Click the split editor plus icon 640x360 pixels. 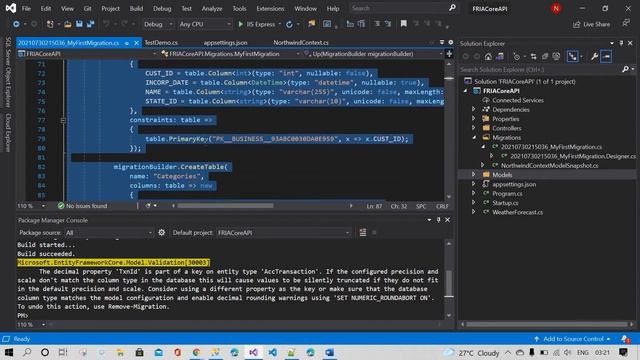click(x=449, y=53)
